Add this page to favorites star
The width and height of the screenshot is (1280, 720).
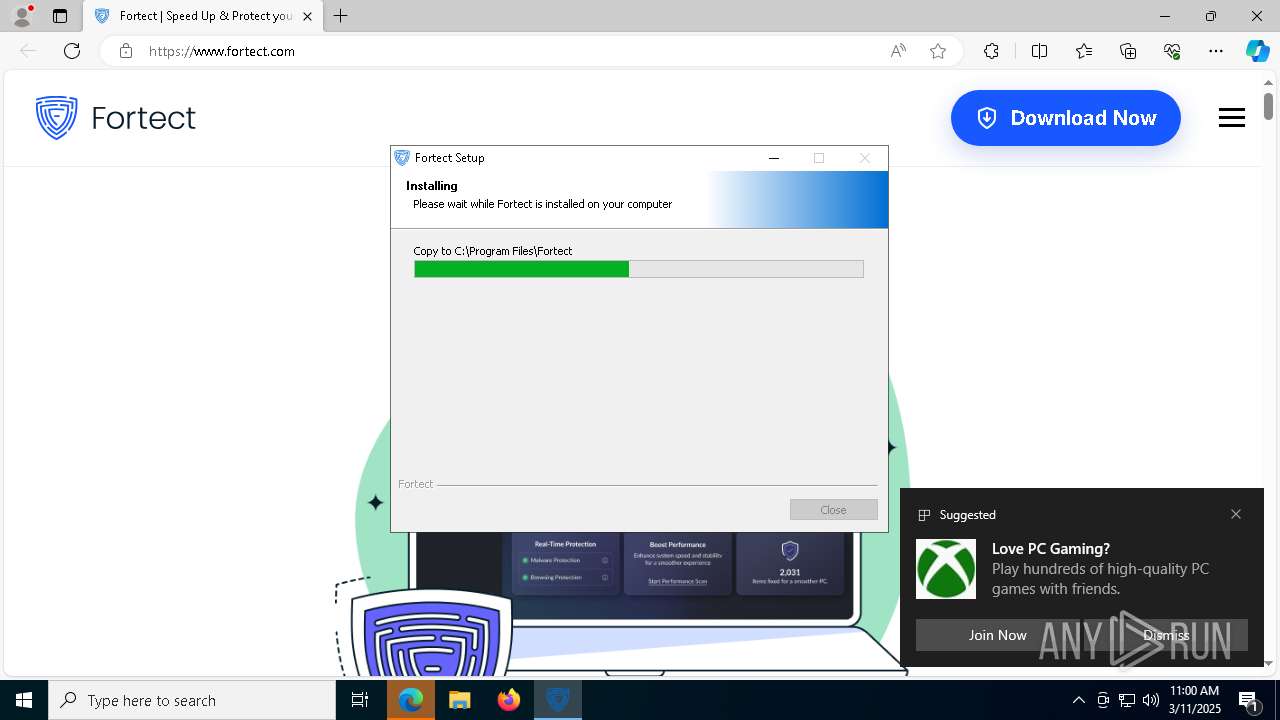point(938,51)
